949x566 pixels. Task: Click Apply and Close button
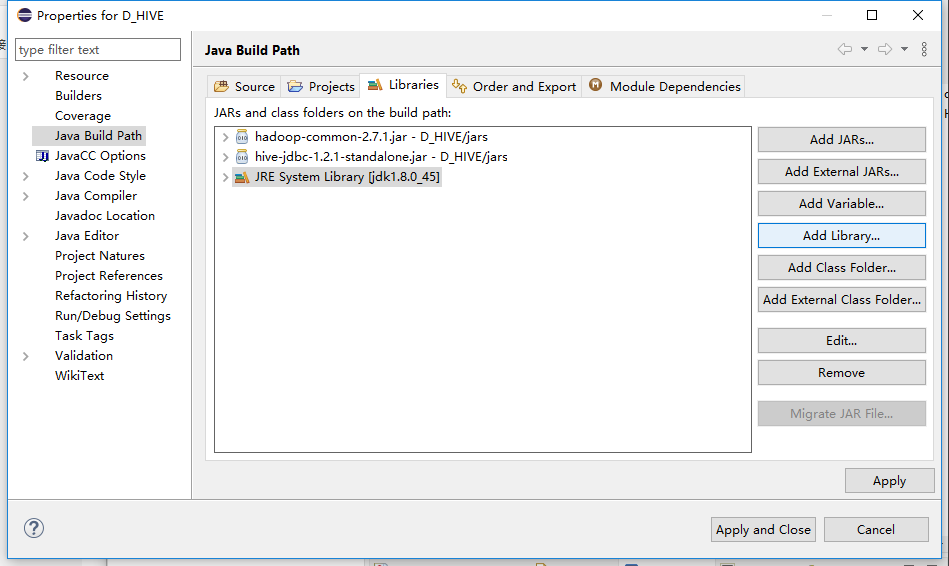pyautogui.click(x=763, y=530)
